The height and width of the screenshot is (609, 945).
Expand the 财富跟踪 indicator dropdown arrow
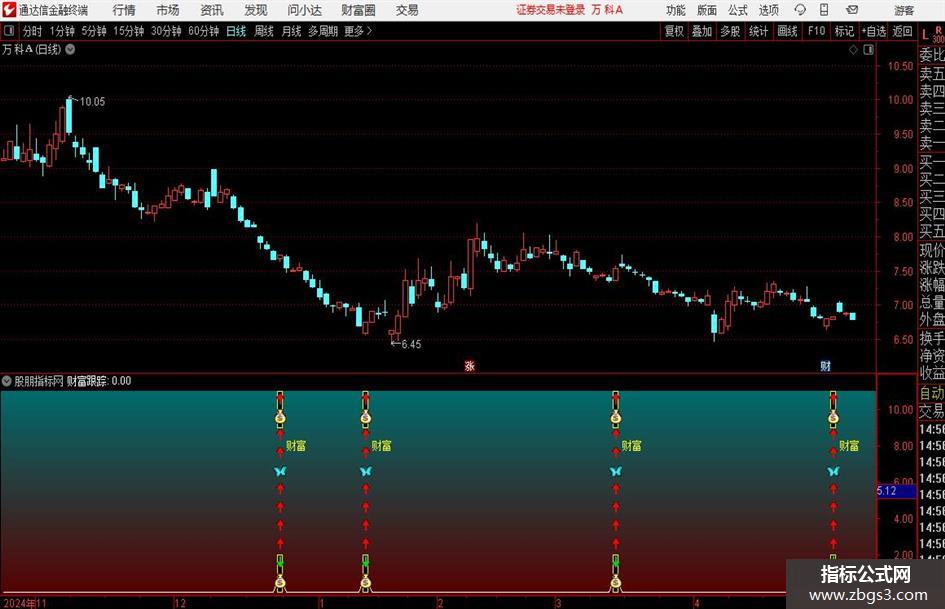(x=7, y=381)
